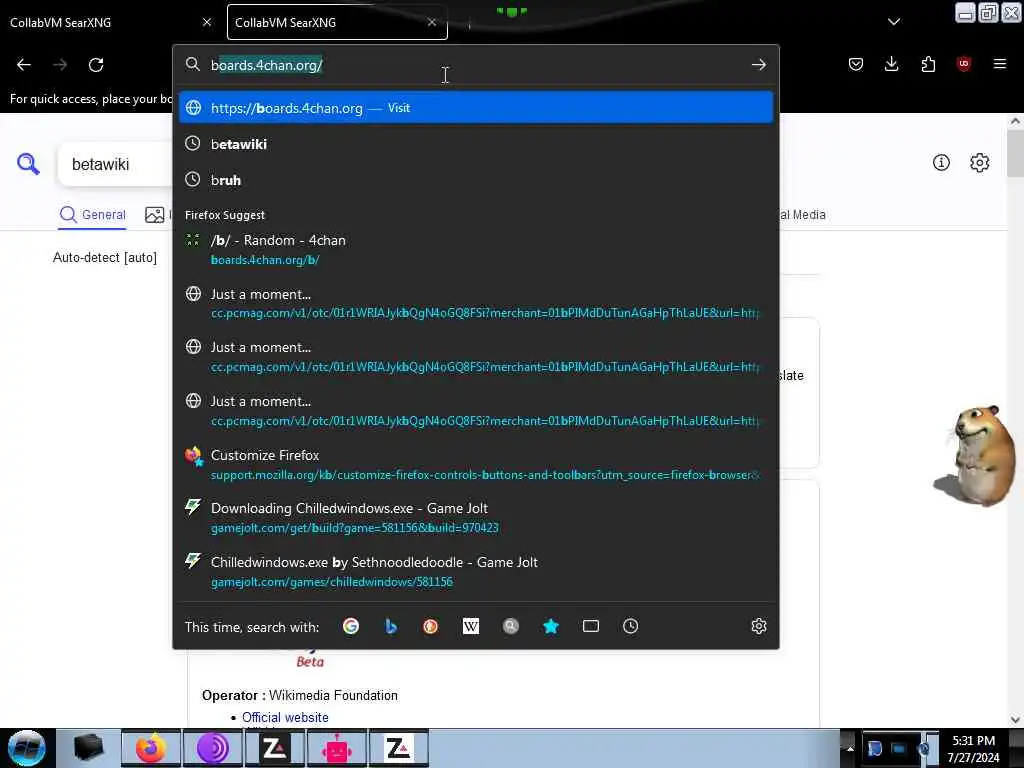1024x768 pixels.
Task: Open the black box taskbar icon
Action: pos(89,748)
